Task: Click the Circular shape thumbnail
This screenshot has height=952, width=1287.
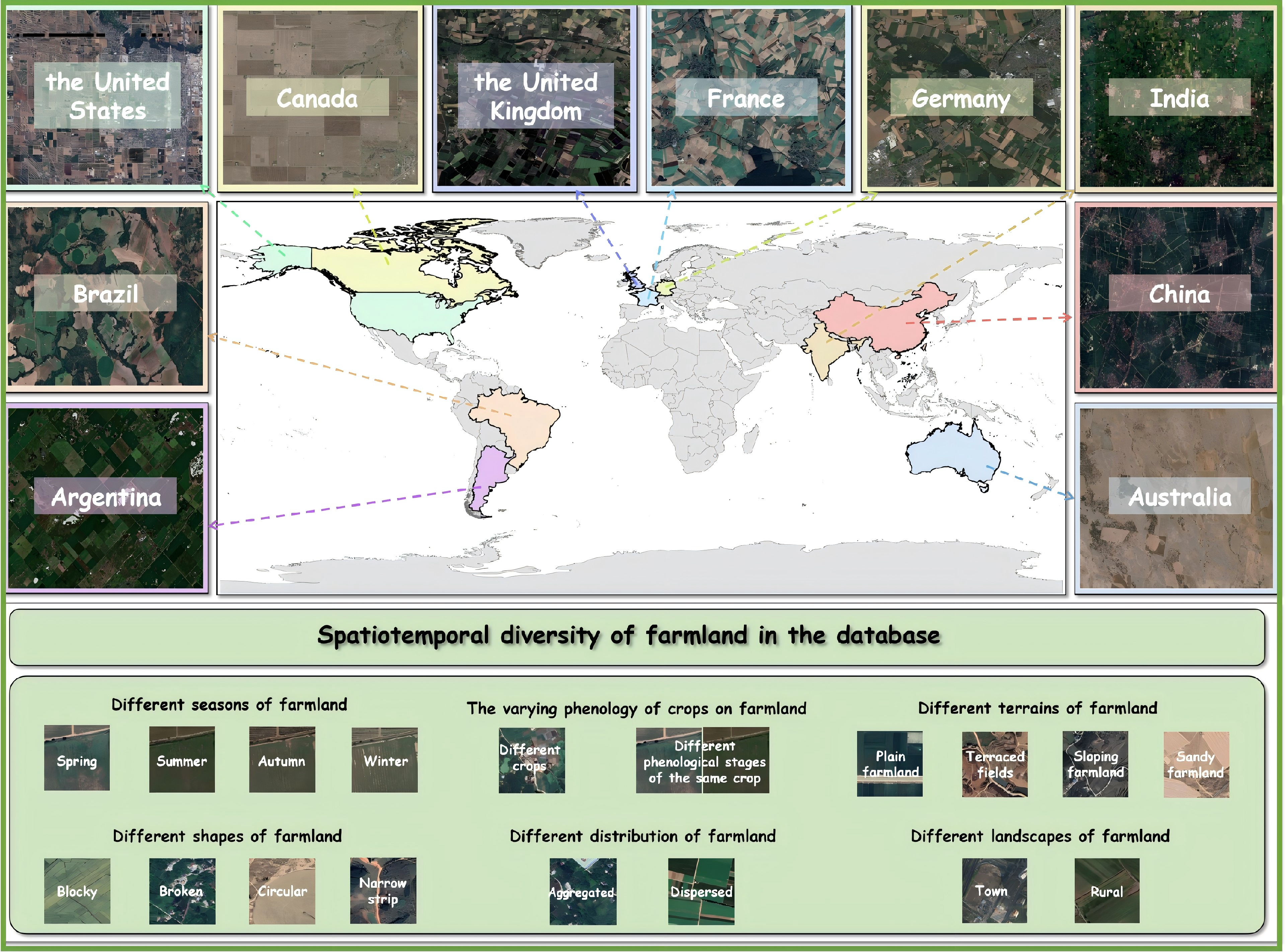Action: 282,891
